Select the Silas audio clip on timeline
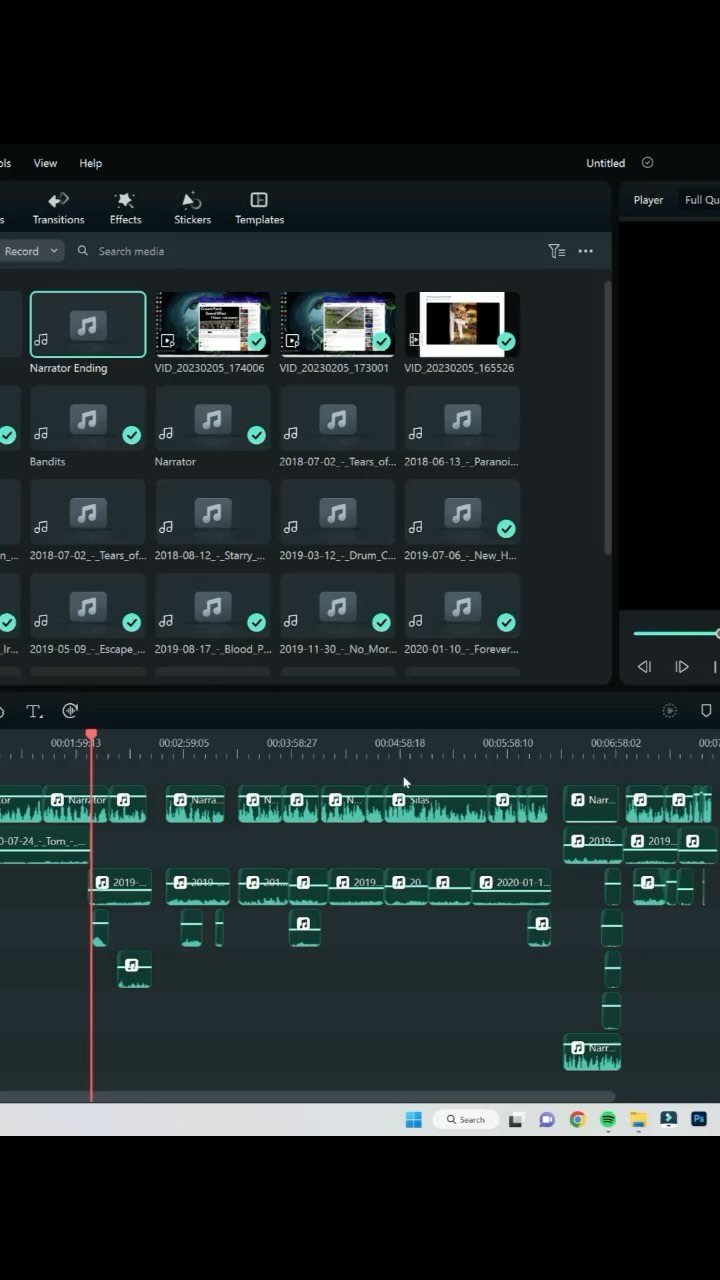The image size is (720, 1280). [x=437, y=805]
